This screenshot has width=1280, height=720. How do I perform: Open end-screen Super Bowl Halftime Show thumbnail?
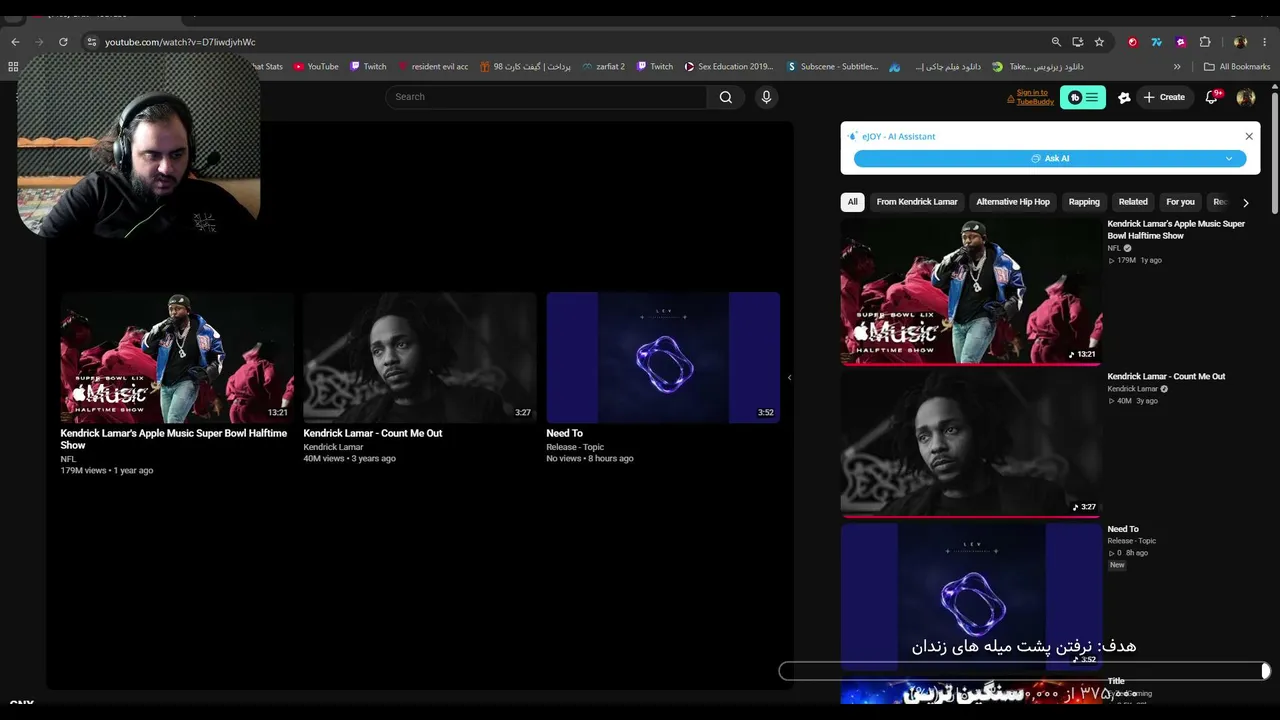click(x=177, y=358)
